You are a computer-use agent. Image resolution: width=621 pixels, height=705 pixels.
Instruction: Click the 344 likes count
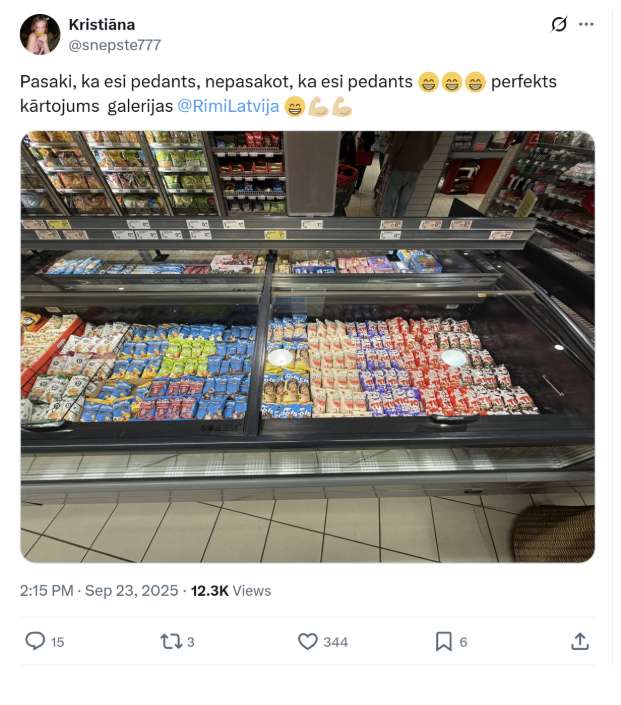tap(335, 642)
